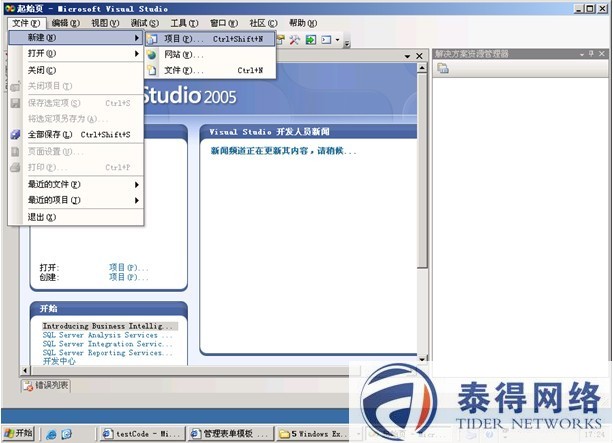Click the 打开 项目(P)... link
The image size is (613, 443).
[128, 267]
